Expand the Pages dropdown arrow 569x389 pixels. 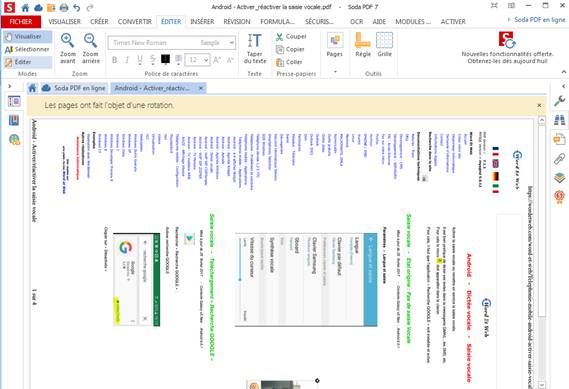(335, 72)
